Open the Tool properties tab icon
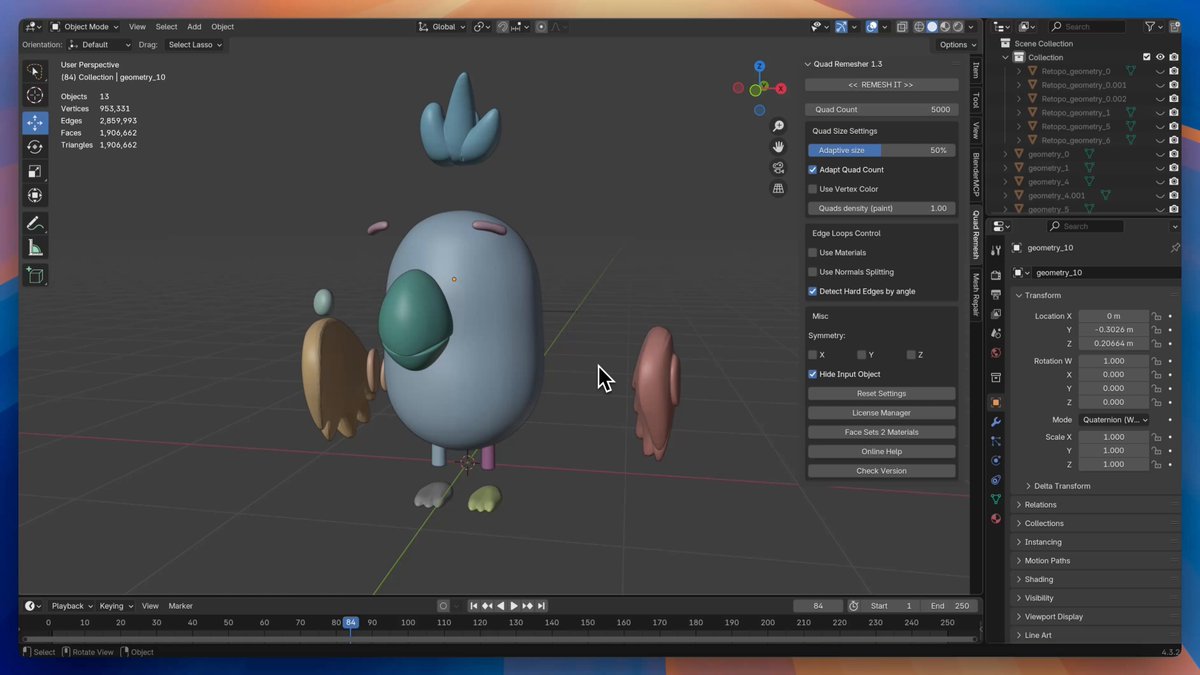This screenshot has height=675, width=1200. click(995, 250)
